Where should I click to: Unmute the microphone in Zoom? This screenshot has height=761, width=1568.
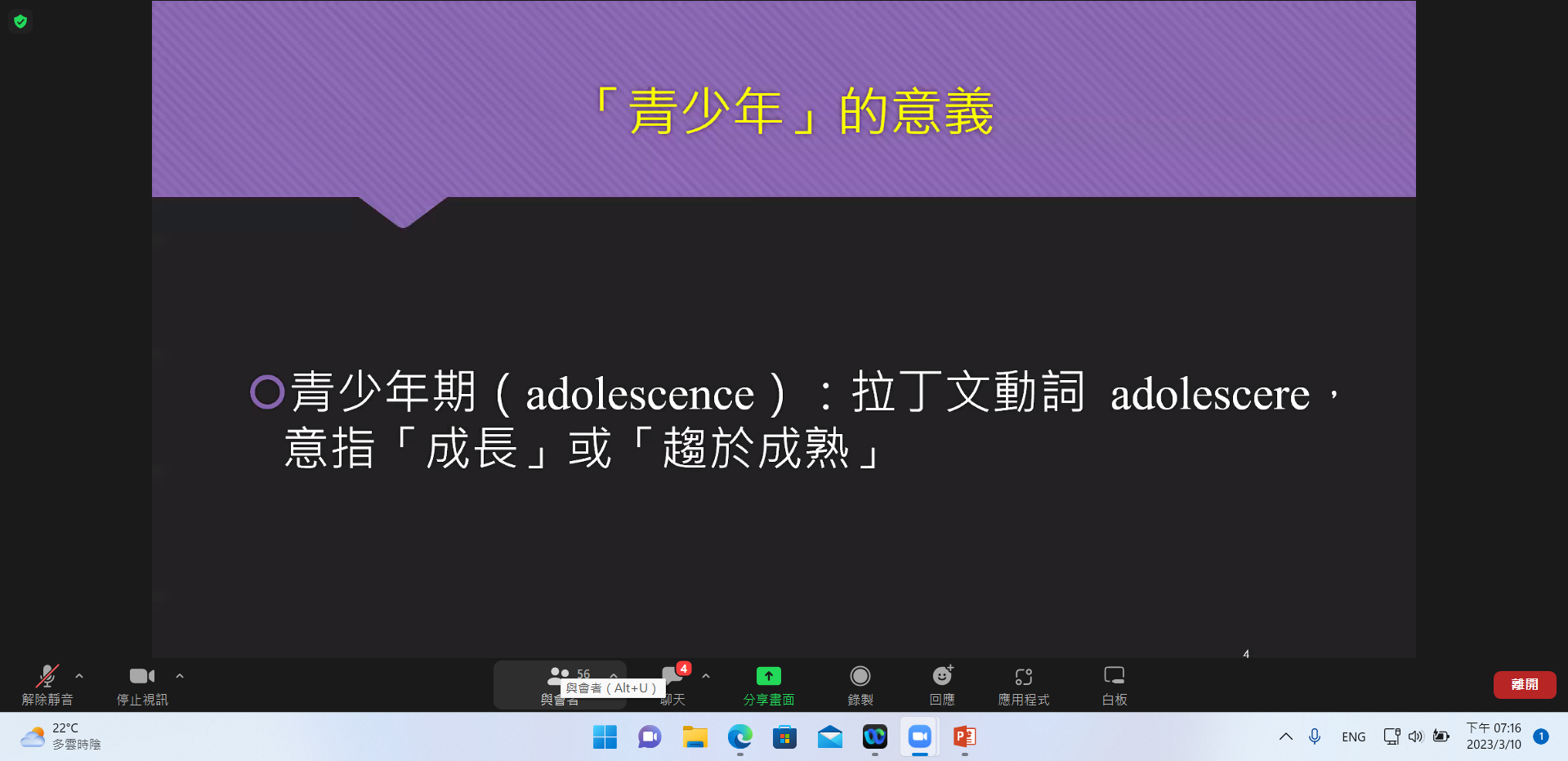(47, 677)
